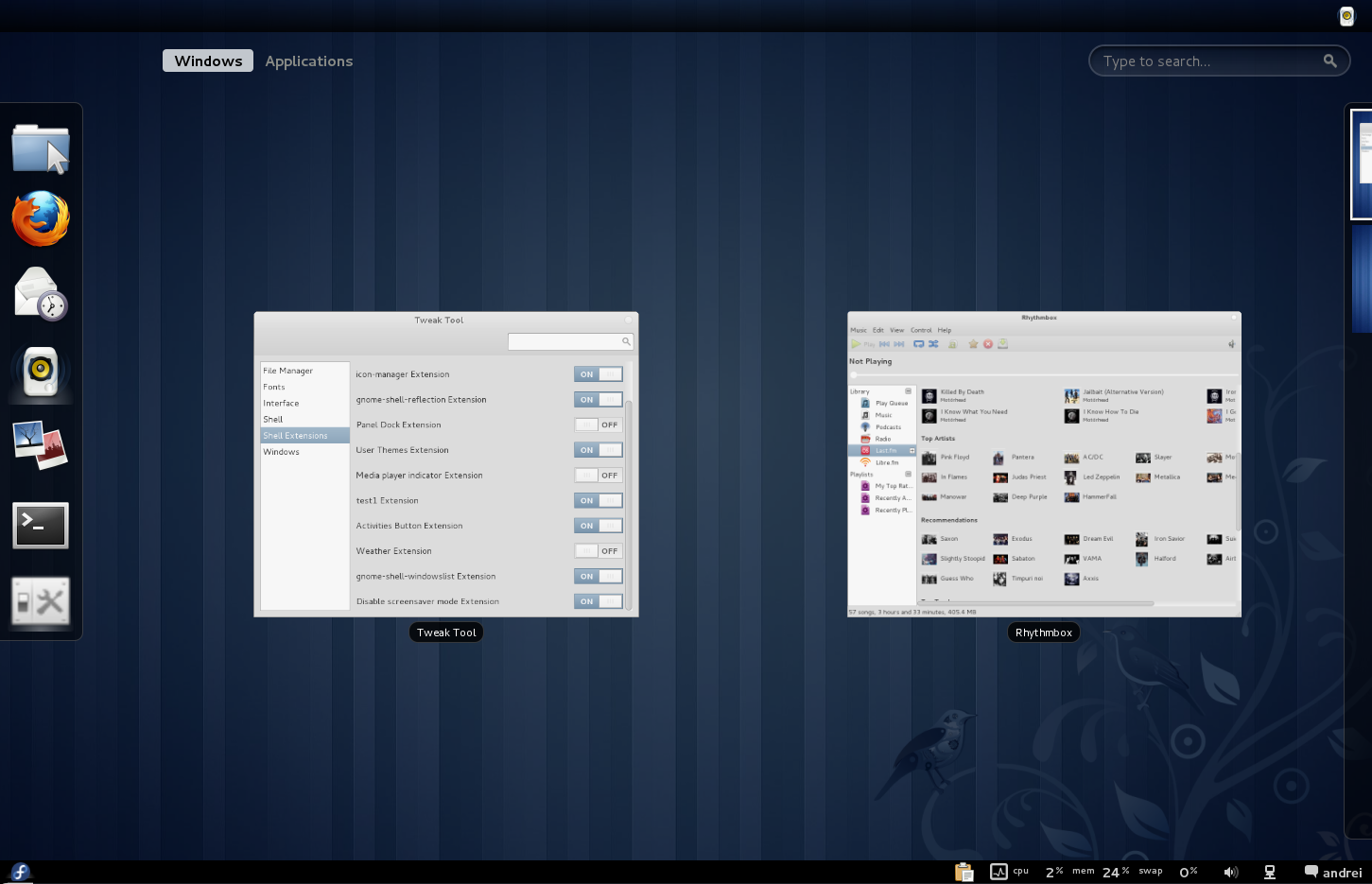Screen dimensions: 1372x884
Task: Open the network indicator in panel
Action: click(x=1270, y=872)
